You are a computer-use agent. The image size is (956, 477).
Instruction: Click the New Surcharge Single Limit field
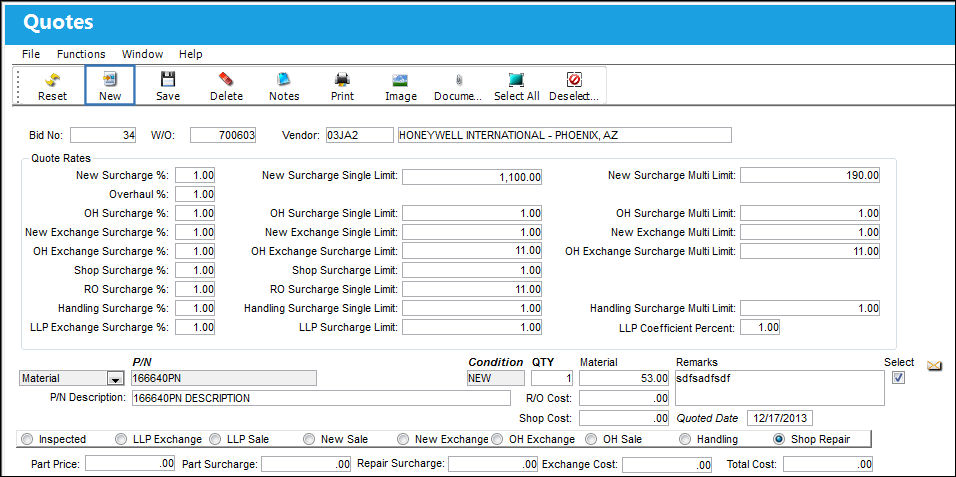[472, 177]
